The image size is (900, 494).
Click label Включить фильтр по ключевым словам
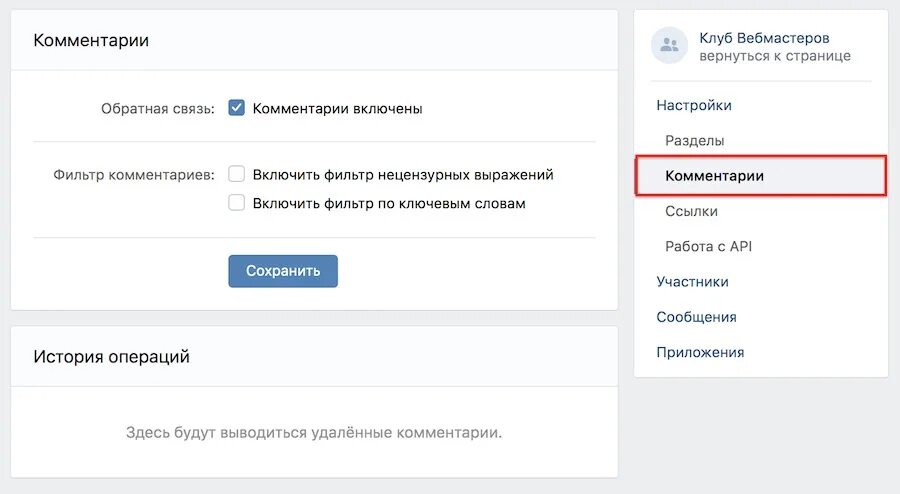(389, 203)
